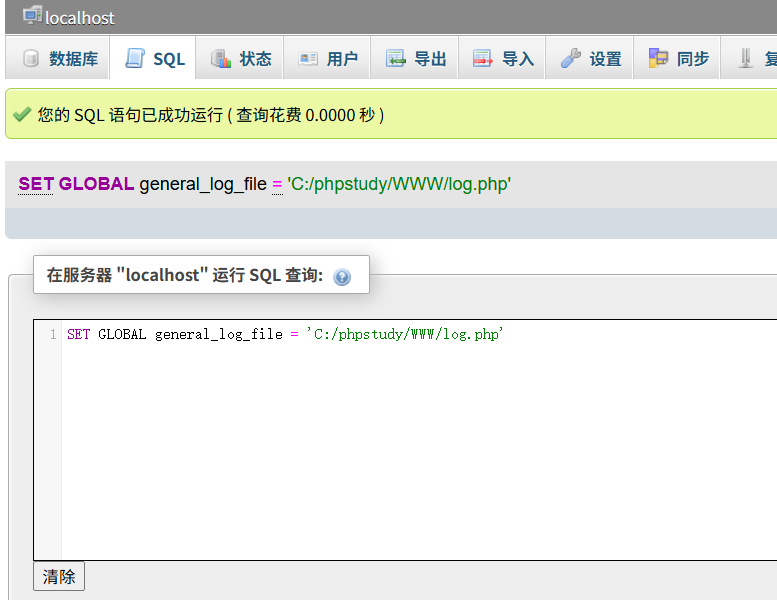Click the server icon beside localhost
Image resolution: width=777 pixels, height=600 pixels.
click(32, 15)
